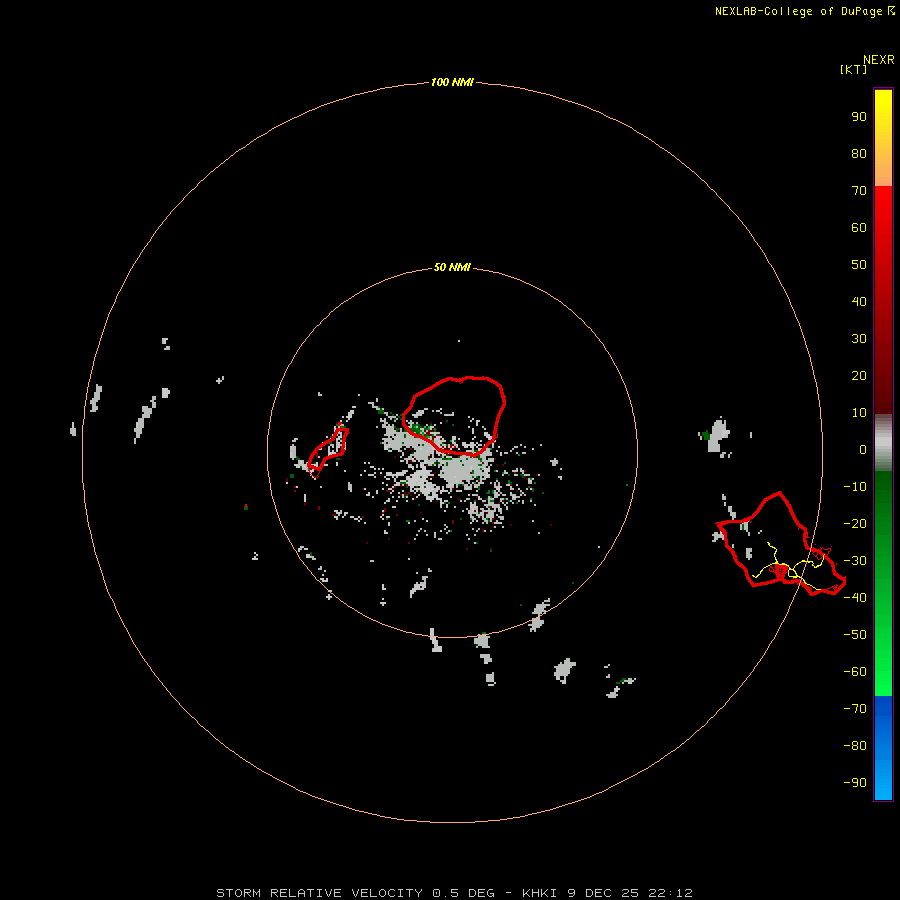Image resolution: width=900 pixels, height=900 pixels.
Task: Click the -40 knot scale value
Action: tap(855, 598)
